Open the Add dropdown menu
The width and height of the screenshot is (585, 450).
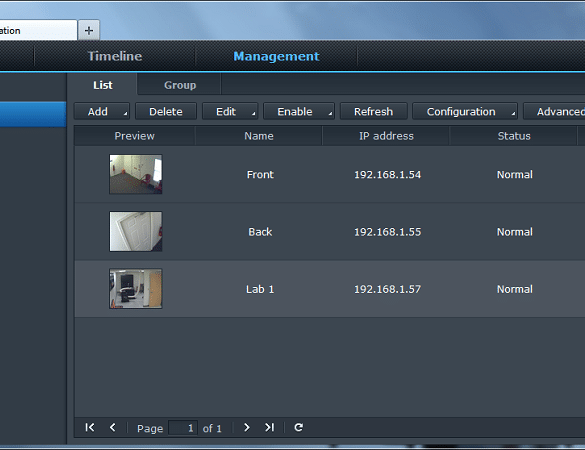(102, 112)
